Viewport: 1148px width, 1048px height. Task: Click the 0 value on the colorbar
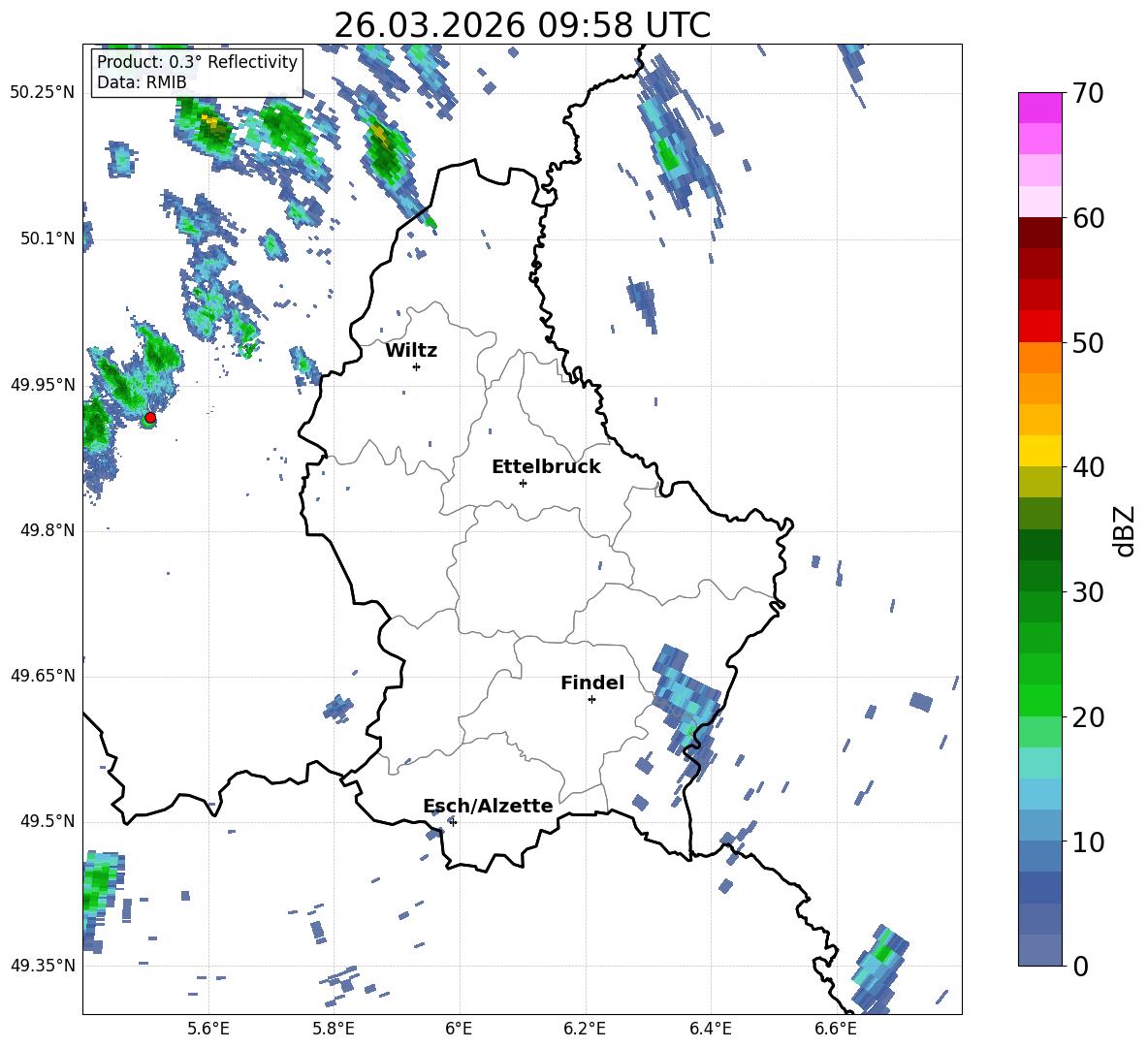1080,966
